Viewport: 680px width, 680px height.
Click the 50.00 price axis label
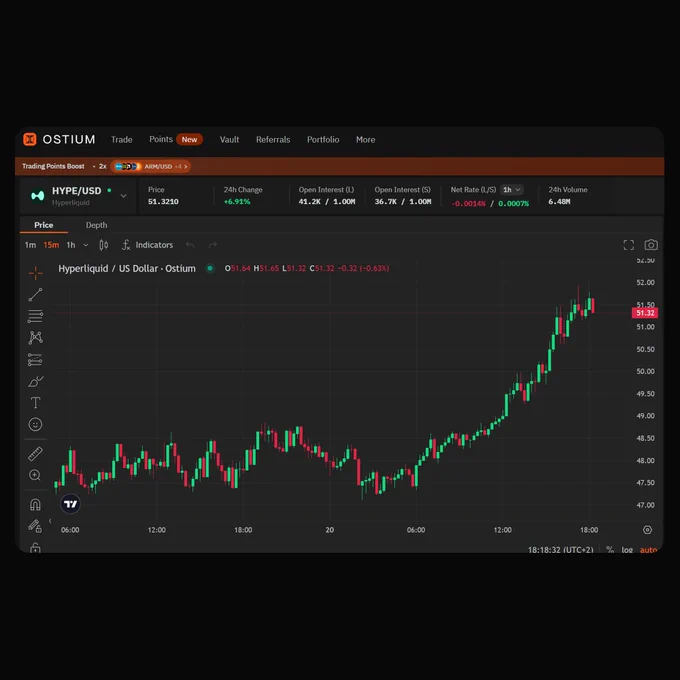[x=645, y=371]
